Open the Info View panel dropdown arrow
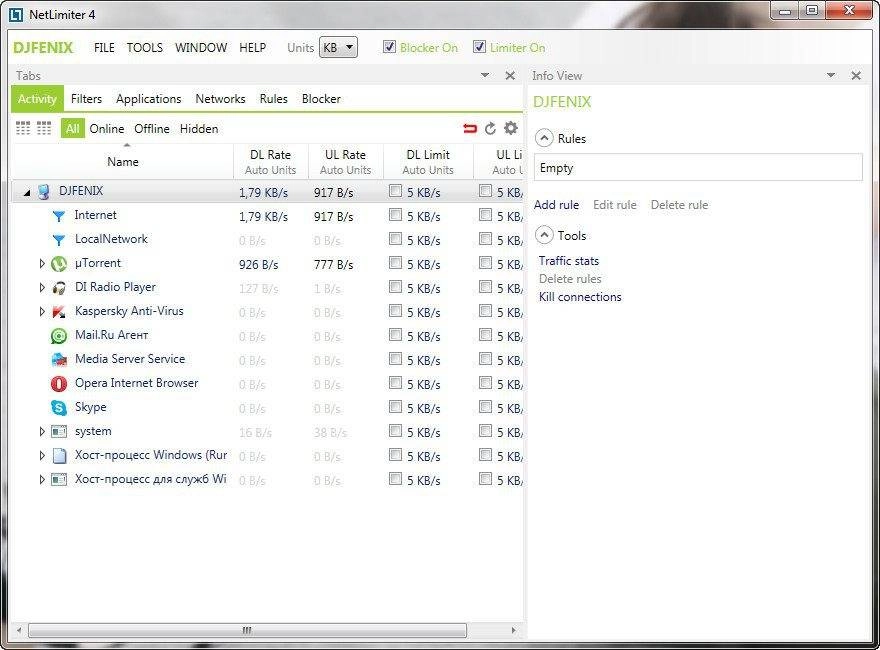The width and height of the screenshot is (880, 650). [x=831, y=75]
